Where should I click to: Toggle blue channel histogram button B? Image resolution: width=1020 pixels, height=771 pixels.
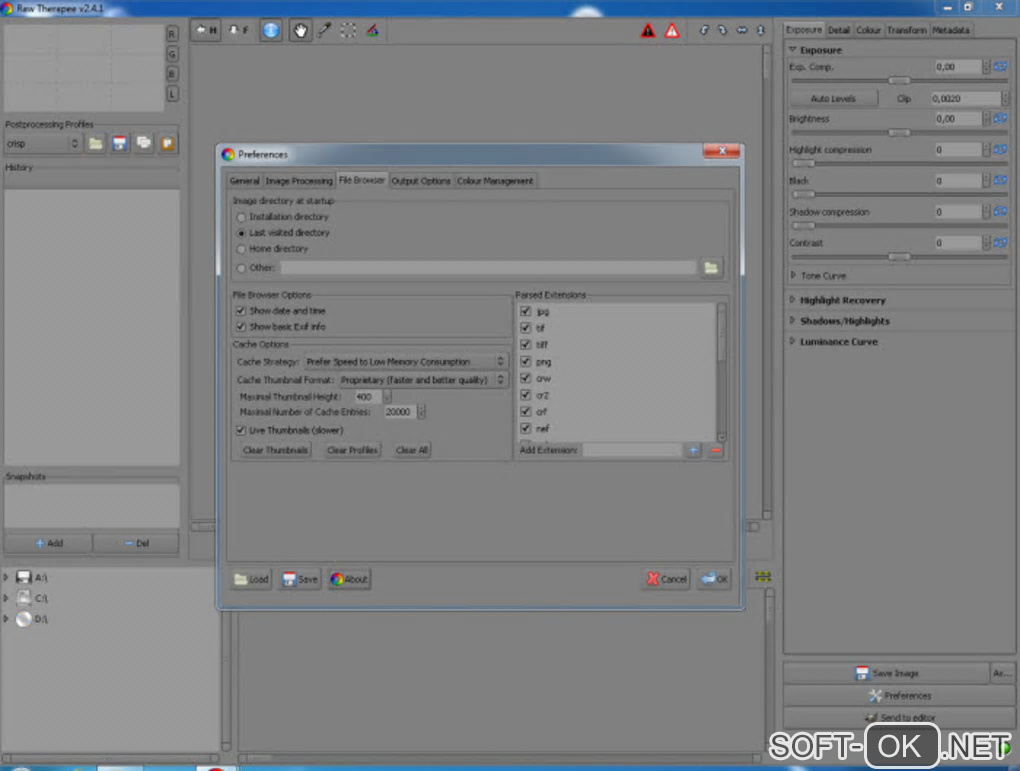[x=172, y=74]
